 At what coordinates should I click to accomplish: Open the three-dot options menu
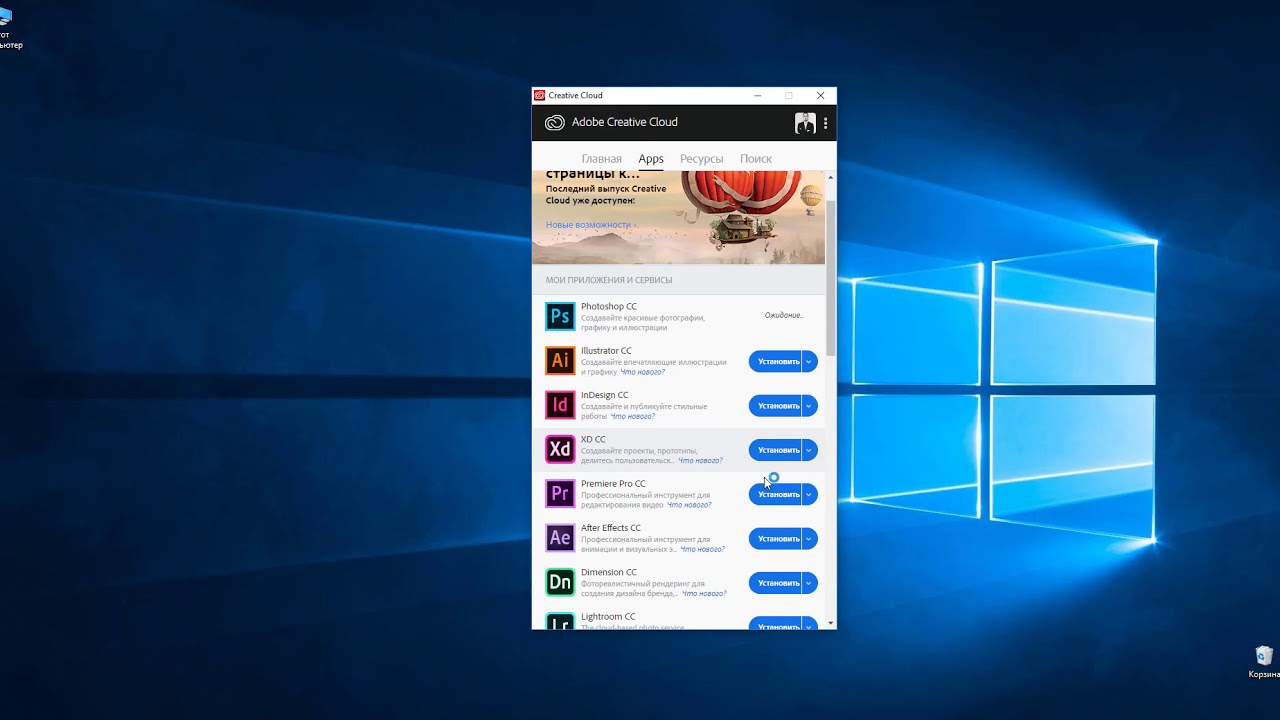(x=825, y=123)
